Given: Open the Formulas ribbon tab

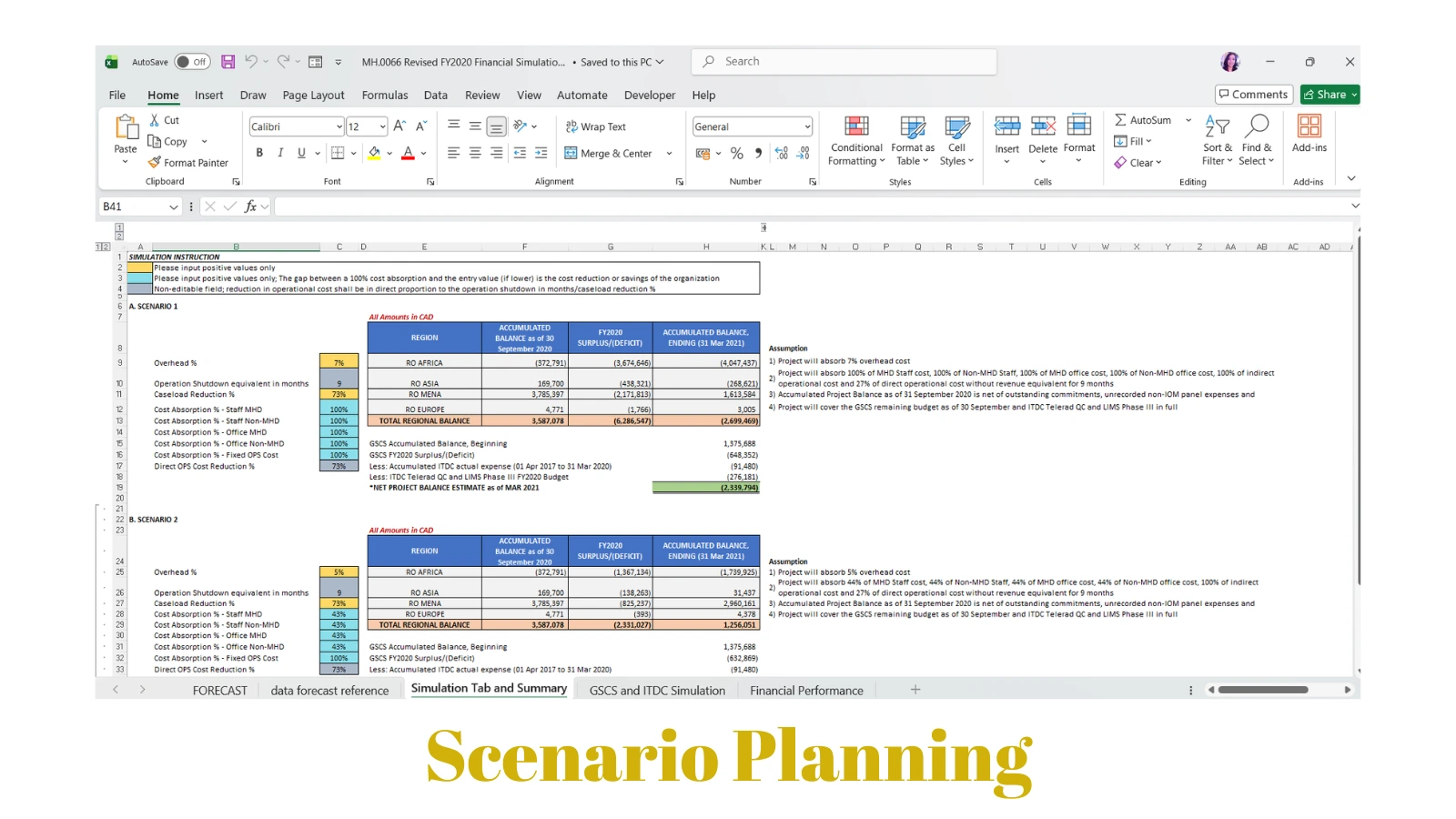Looking at the screenshot, I should coord(385,95).
